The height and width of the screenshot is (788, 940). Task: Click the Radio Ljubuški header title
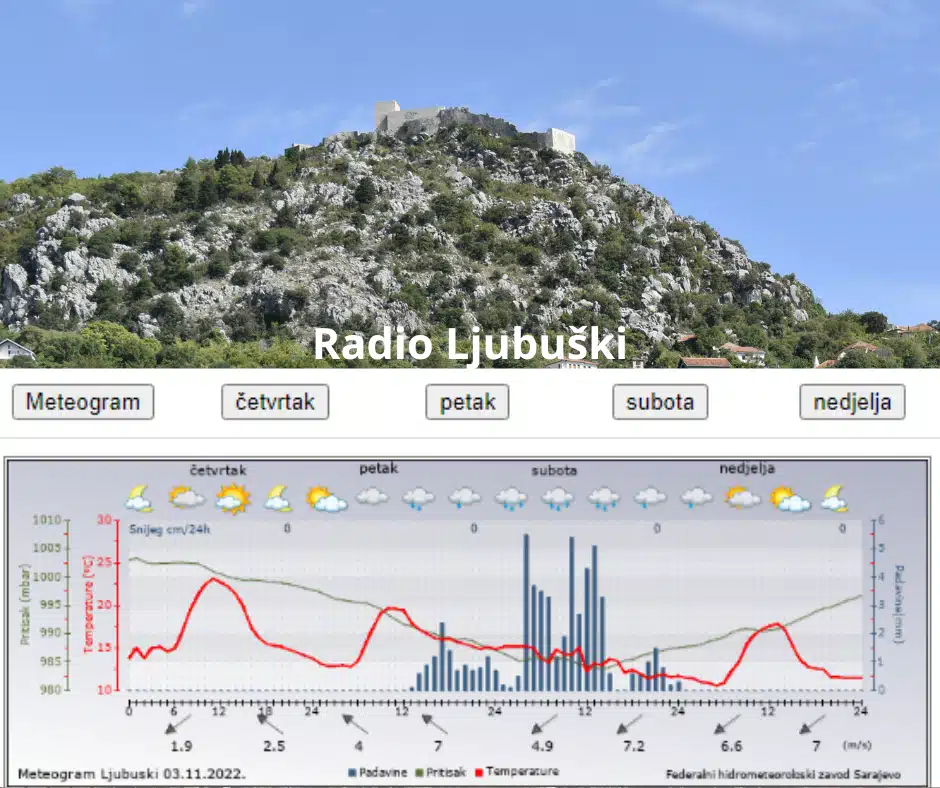(470, 344)
